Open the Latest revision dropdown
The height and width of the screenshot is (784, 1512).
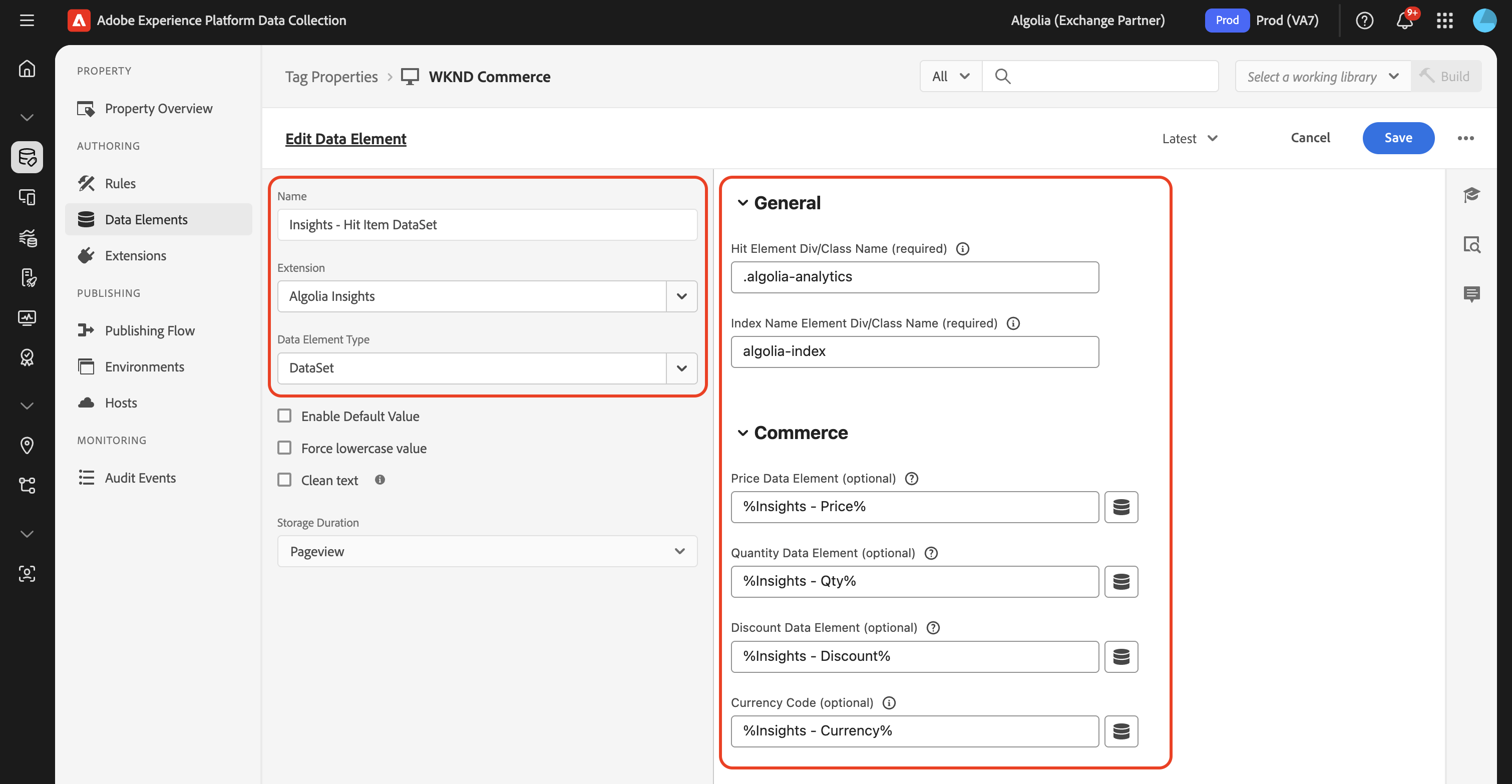pos(1190,139)
